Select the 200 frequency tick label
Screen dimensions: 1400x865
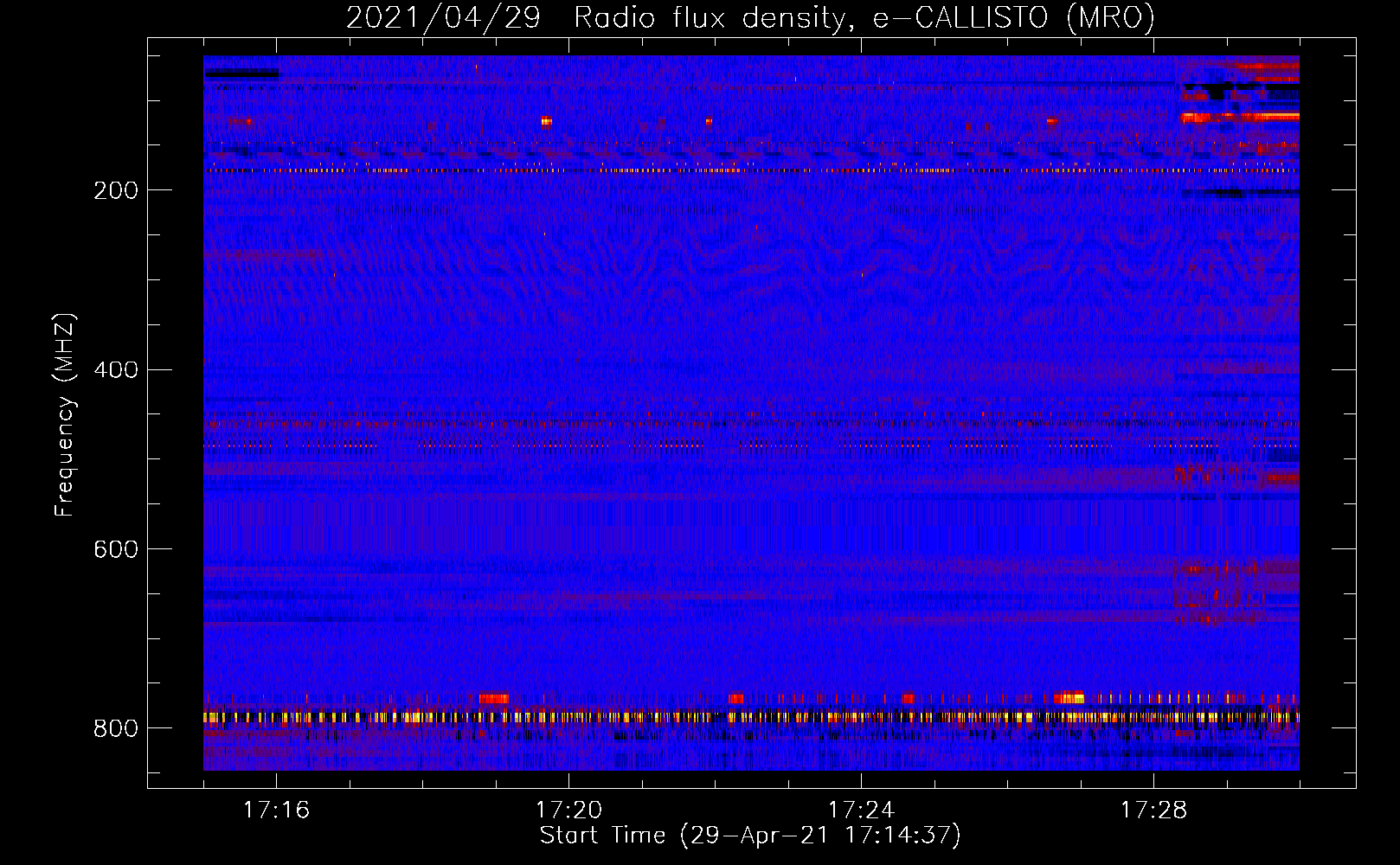click(x=116, y=190)
